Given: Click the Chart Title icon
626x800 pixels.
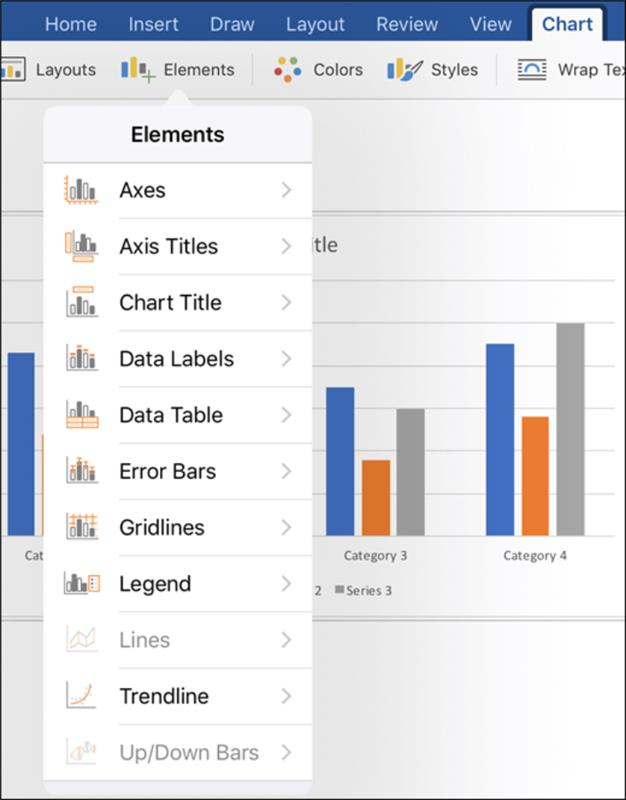Looking at the screenshot, I should (x=82, y=302).
